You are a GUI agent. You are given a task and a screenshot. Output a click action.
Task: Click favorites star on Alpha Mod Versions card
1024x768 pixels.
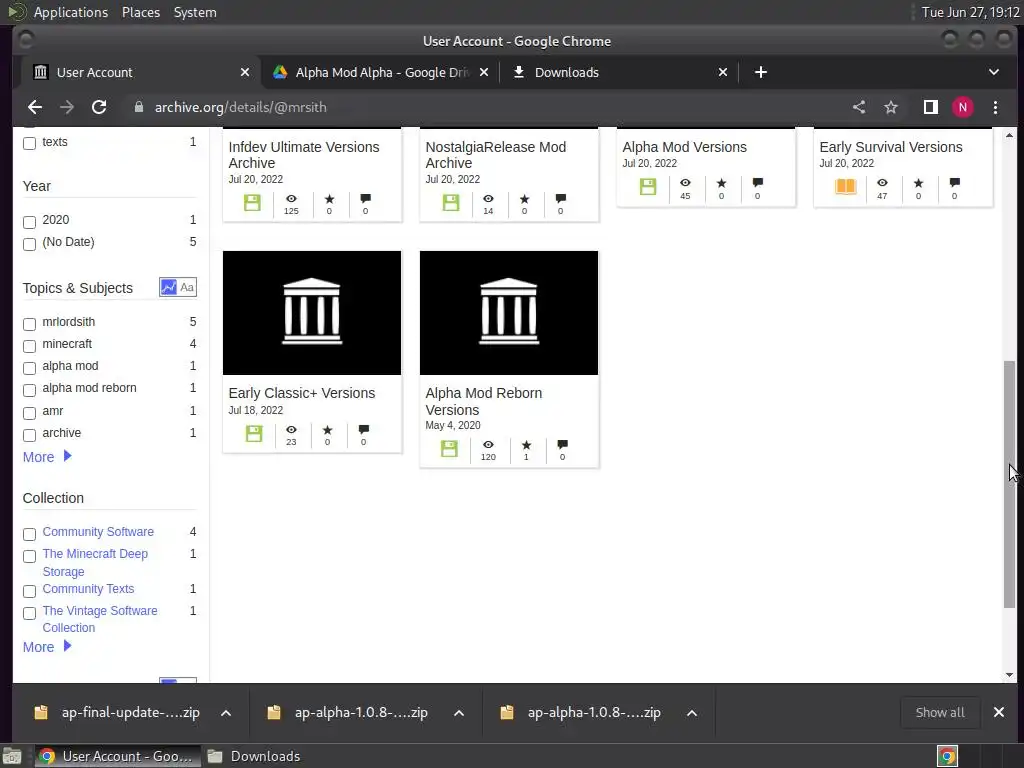(721, 183)
